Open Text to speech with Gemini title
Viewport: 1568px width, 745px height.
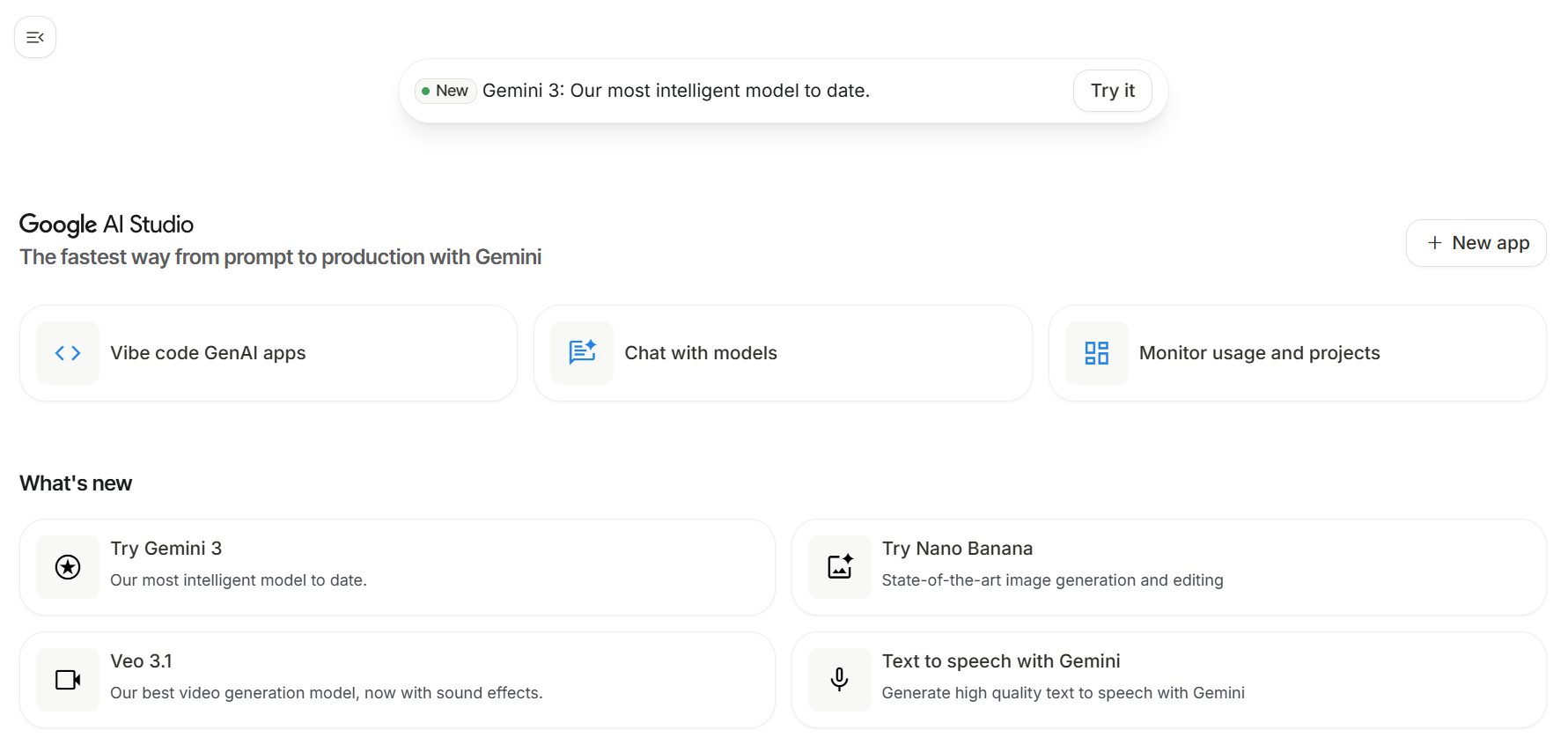click(x=1001, y=661)
